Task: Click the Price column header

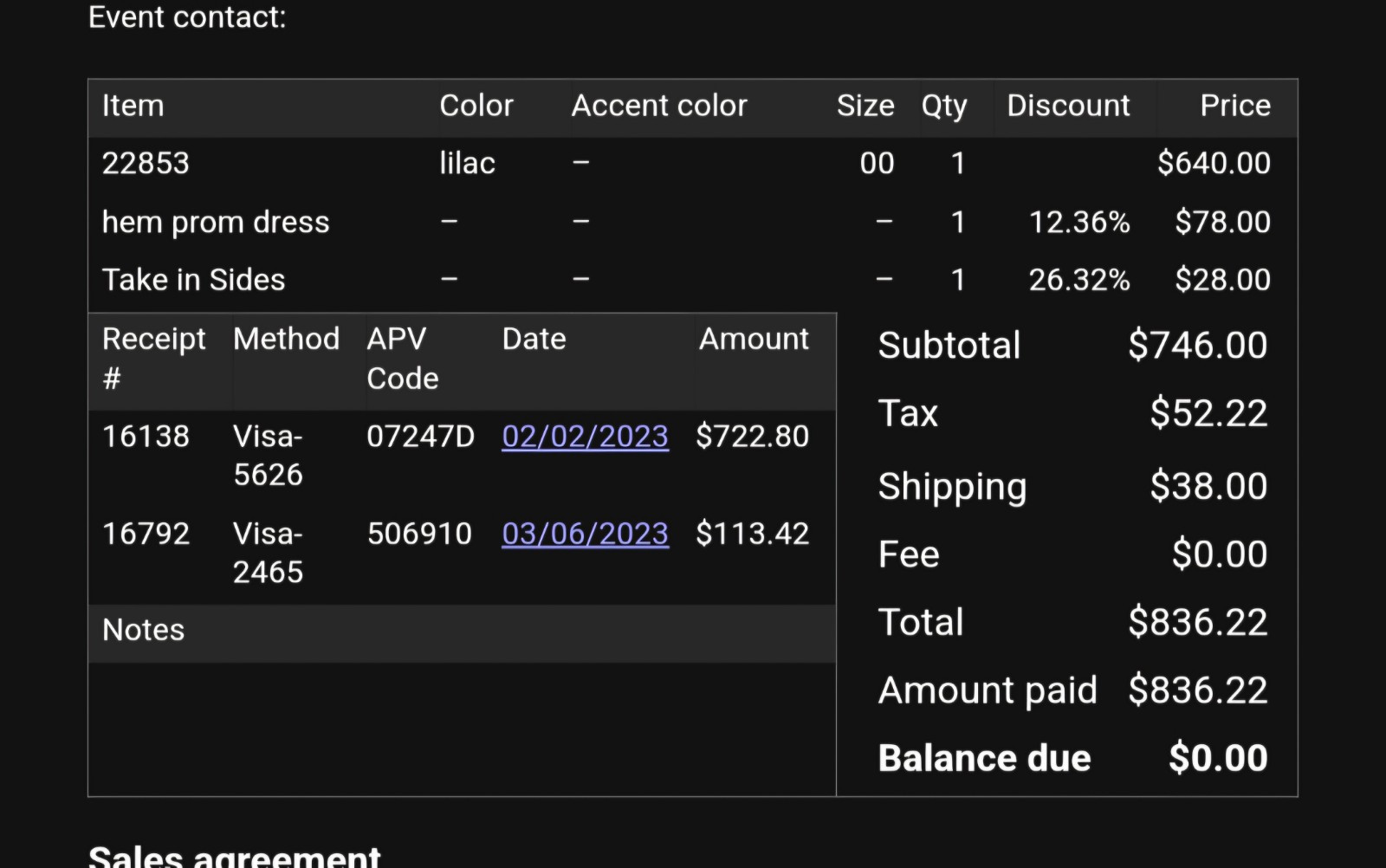Action: (1234, 106)
